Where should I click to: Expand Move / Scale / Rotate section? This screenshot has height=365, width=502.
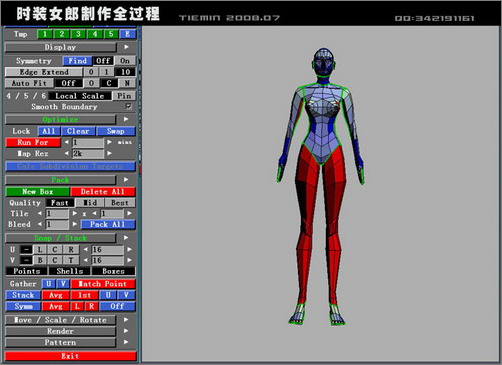point(60,320)
